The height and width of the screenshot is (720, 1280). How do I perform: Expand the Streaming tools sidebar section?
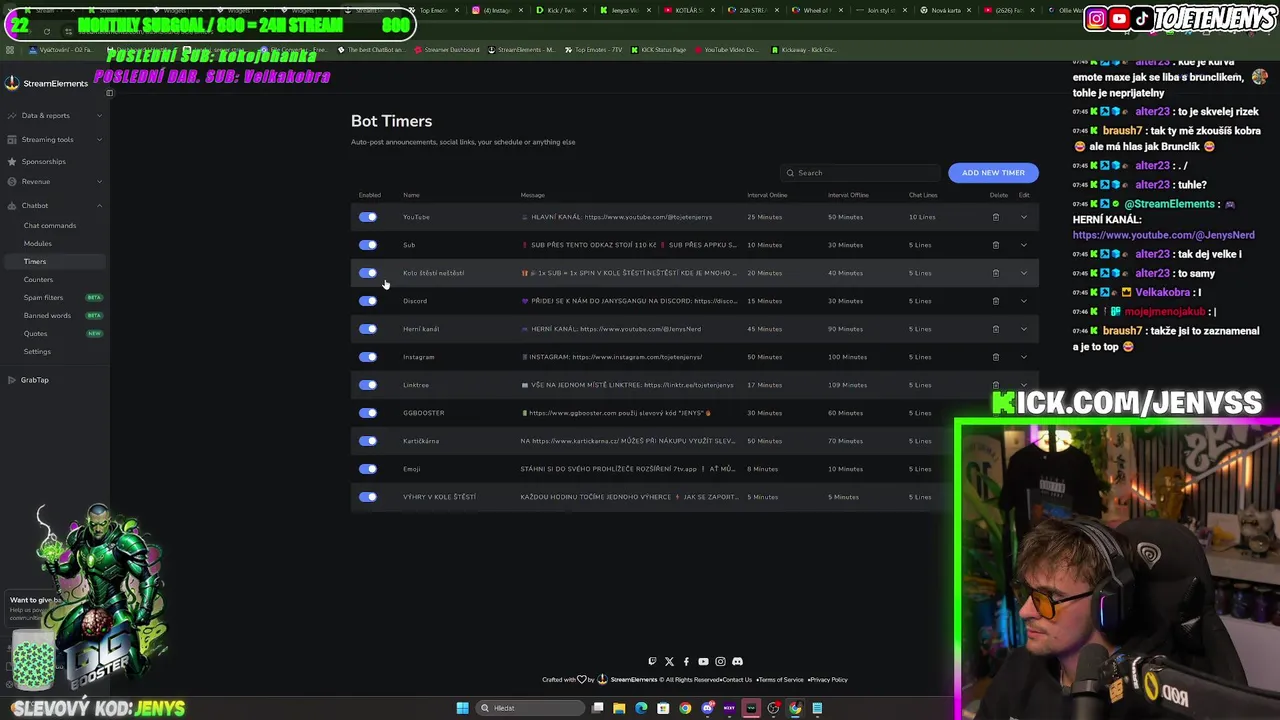(55, 140)
